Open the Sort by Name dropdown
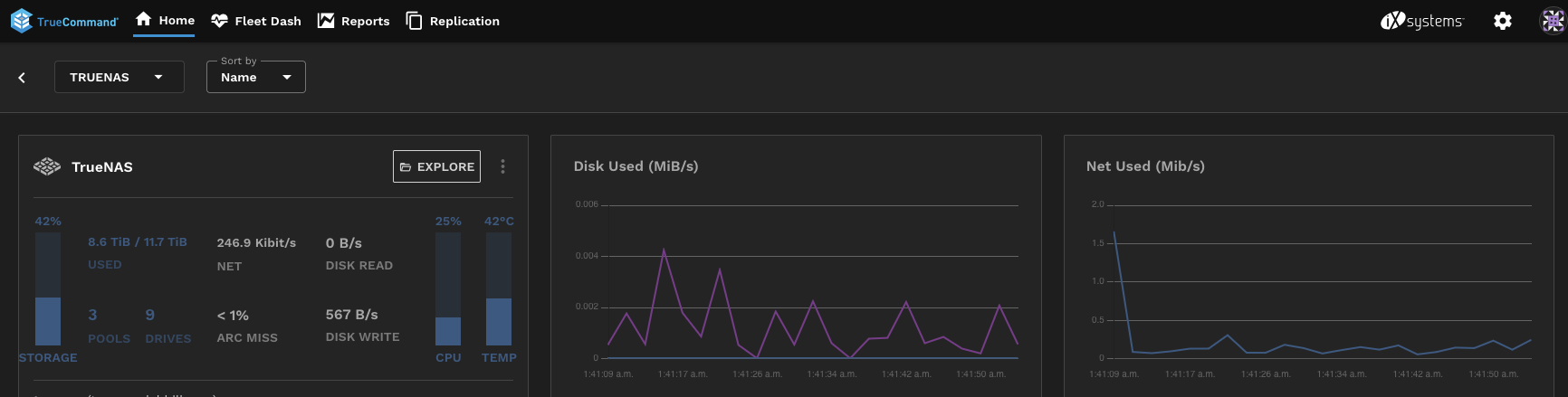 pos(256,77)
